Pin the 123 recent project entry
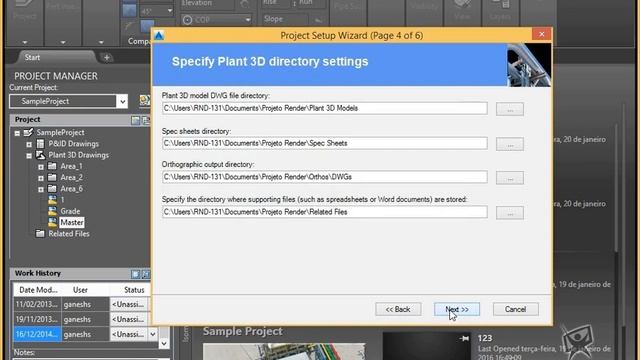The width and height of the screenshot is (640, 360). point(464,338)
